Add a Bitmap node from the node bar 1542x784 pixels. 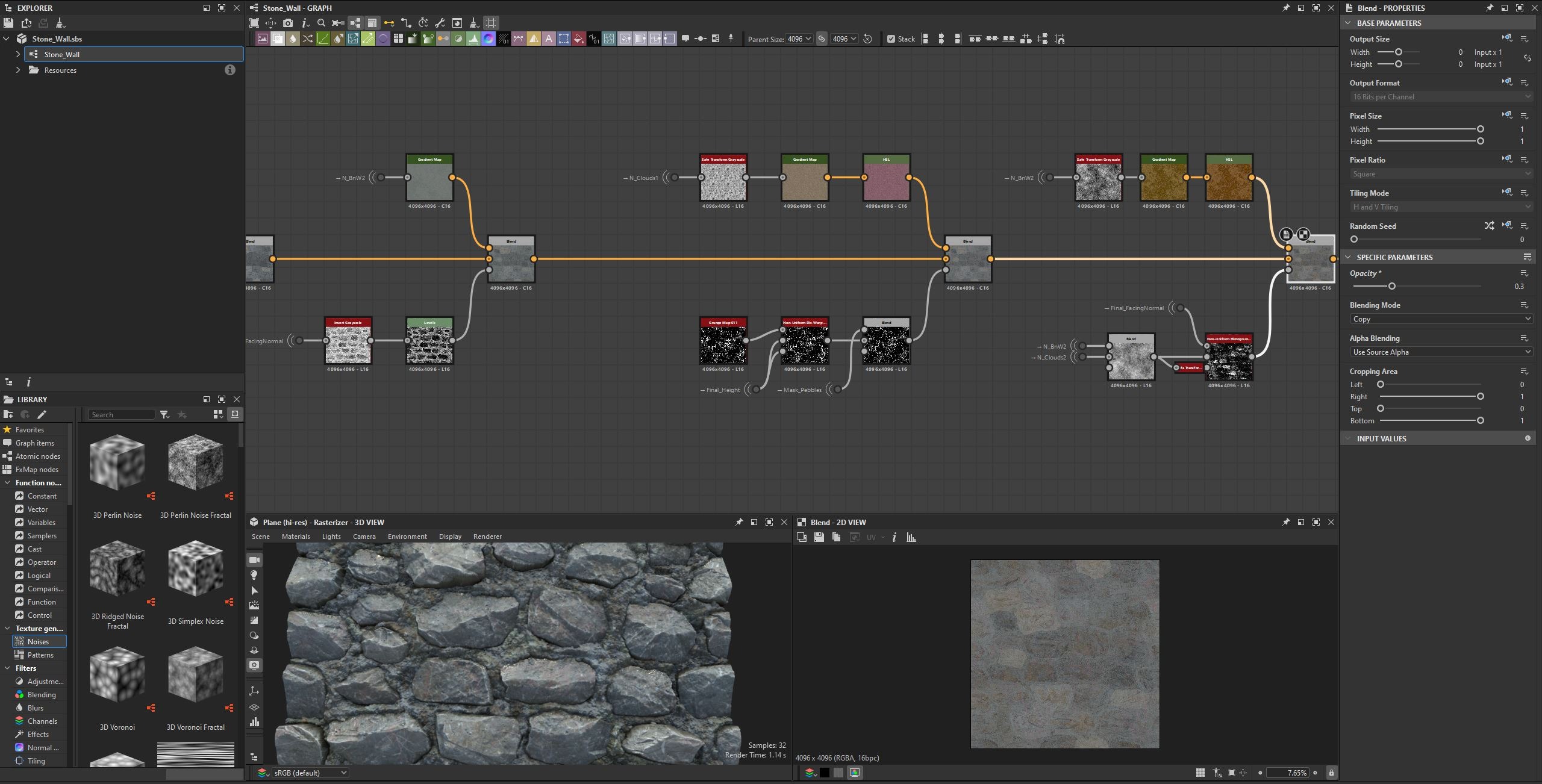coord(263,39)
